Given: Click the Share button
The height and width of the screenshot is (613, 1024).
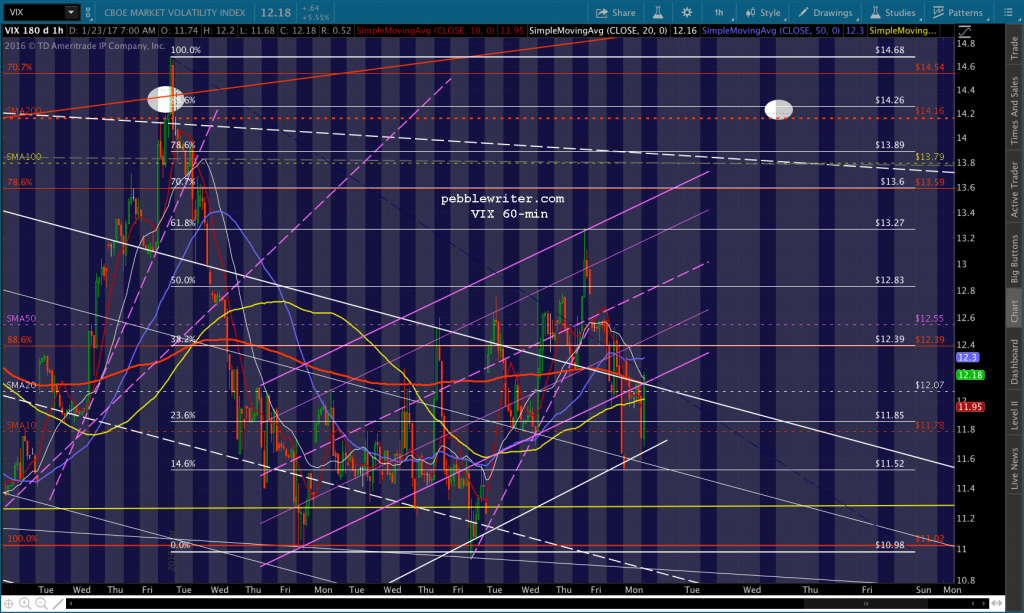Looking at the screenshot, I should (x=615, y=12).
